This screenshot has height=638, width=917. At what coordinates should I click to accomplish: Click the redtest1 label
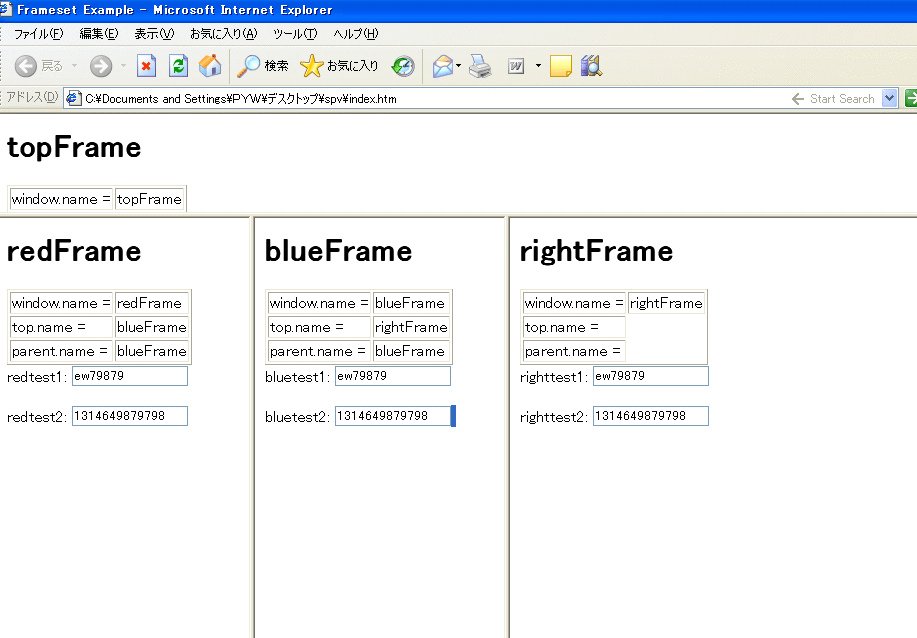tap(37, 377)
